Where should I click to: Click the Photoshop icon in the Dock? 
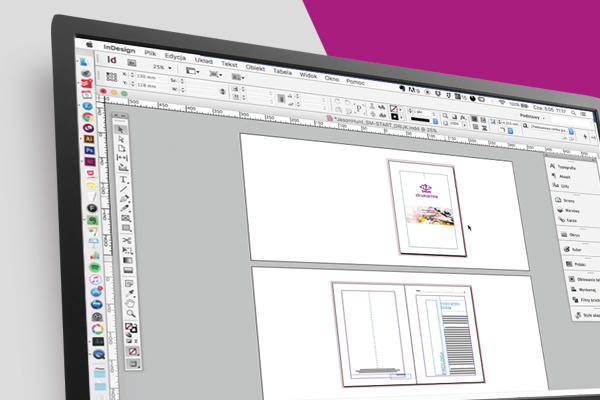coord(90,149)
